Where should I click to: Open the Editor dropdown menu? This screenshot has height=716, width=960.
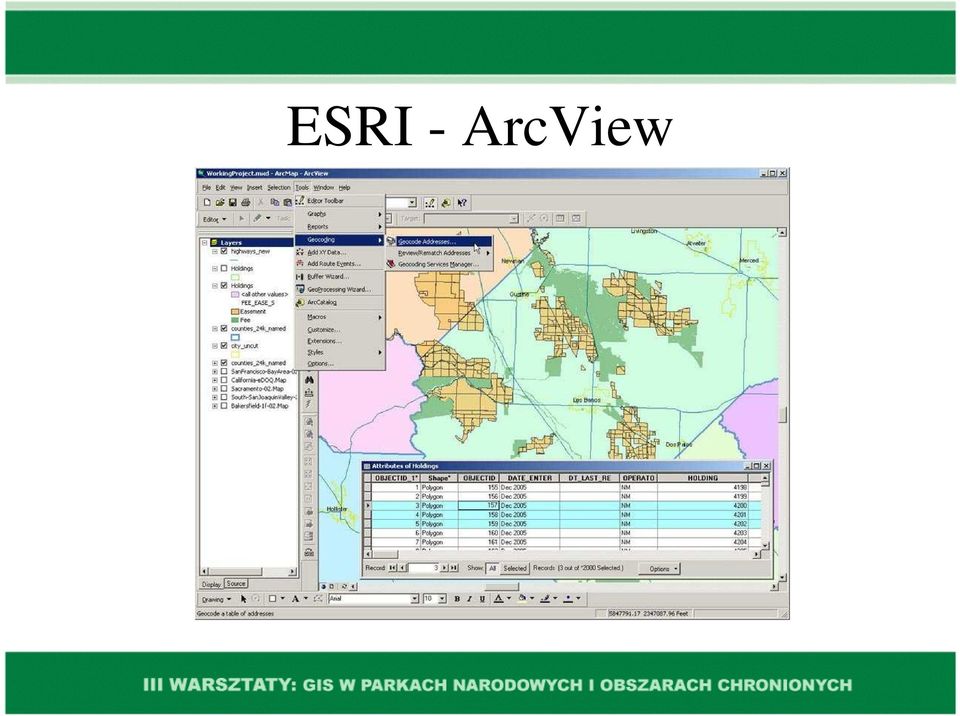click(214, 219)
